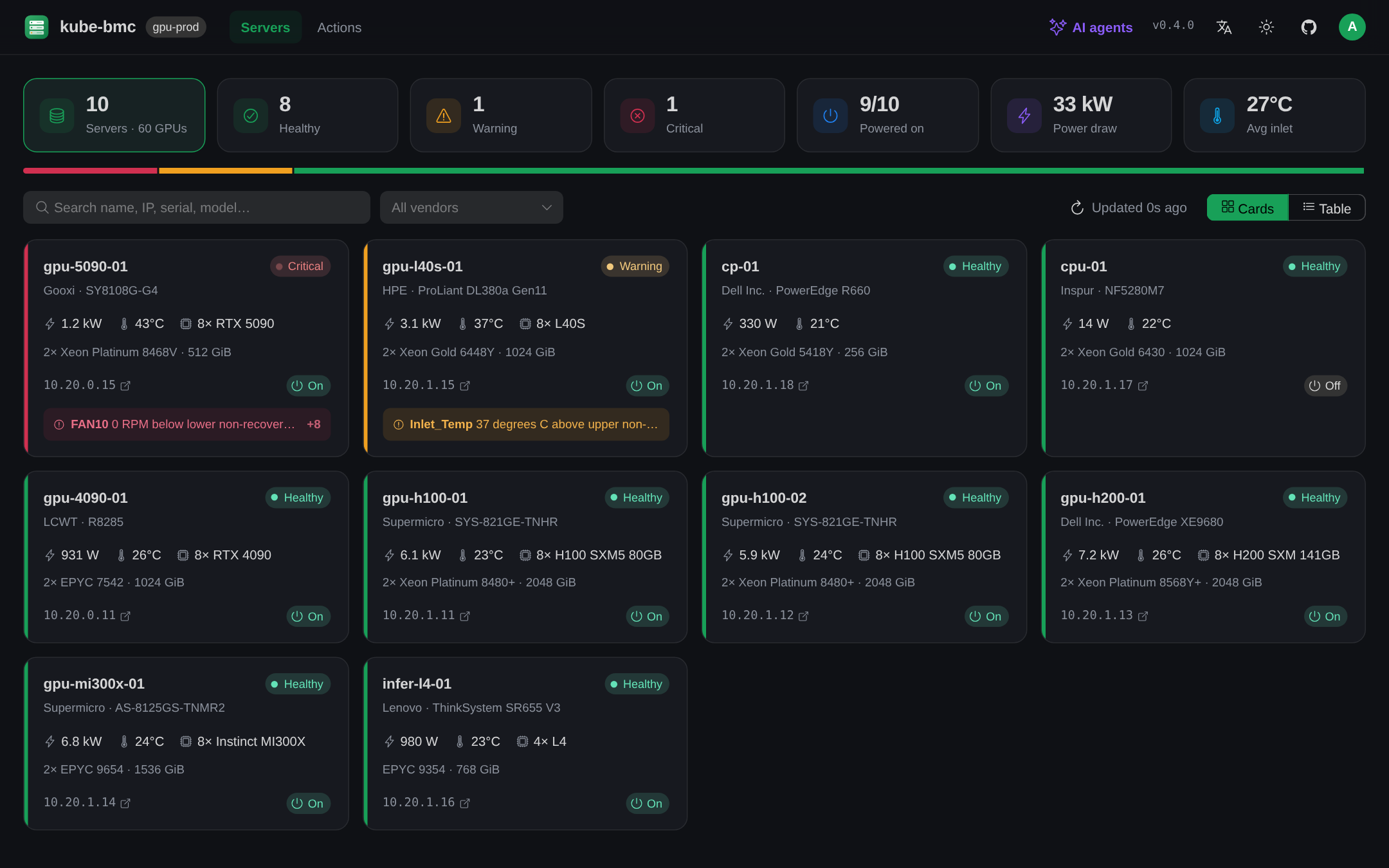Open external link icon for 10.20.1.12
The image size is (1389, 868).
pos(803,616)
